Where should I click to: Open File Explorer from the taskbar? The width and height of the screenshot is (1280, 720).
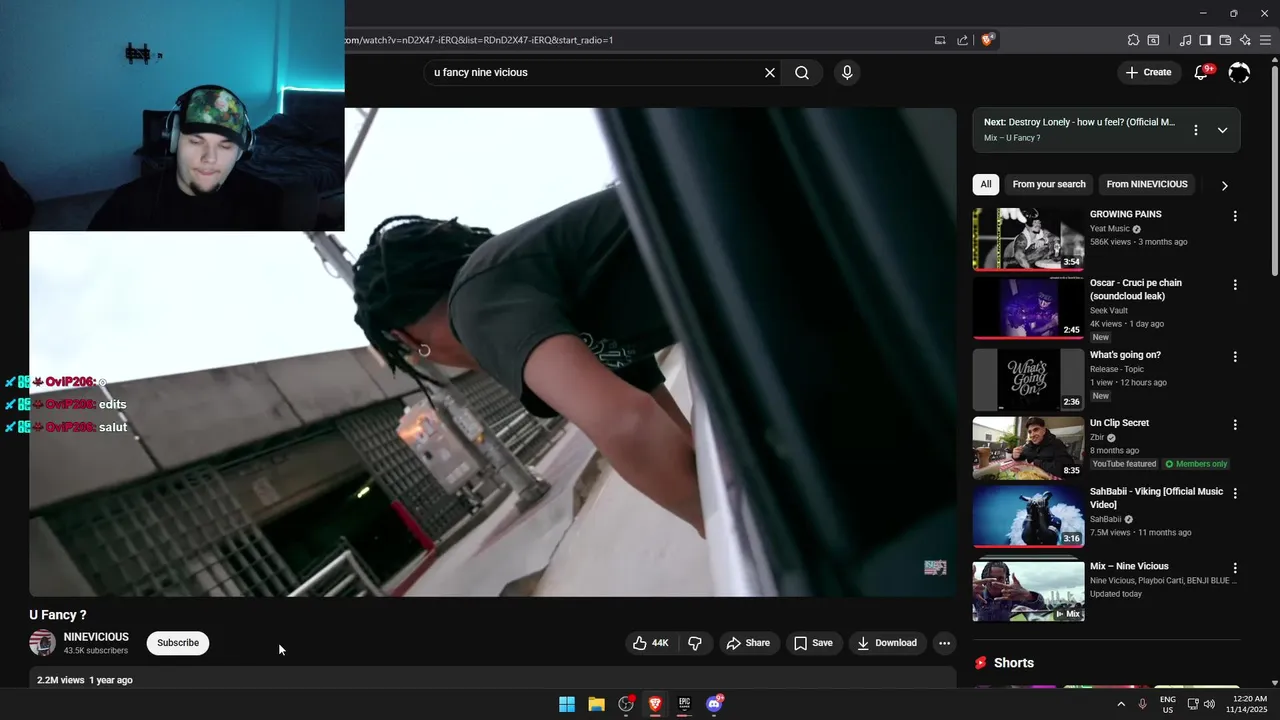coord(596,704)
